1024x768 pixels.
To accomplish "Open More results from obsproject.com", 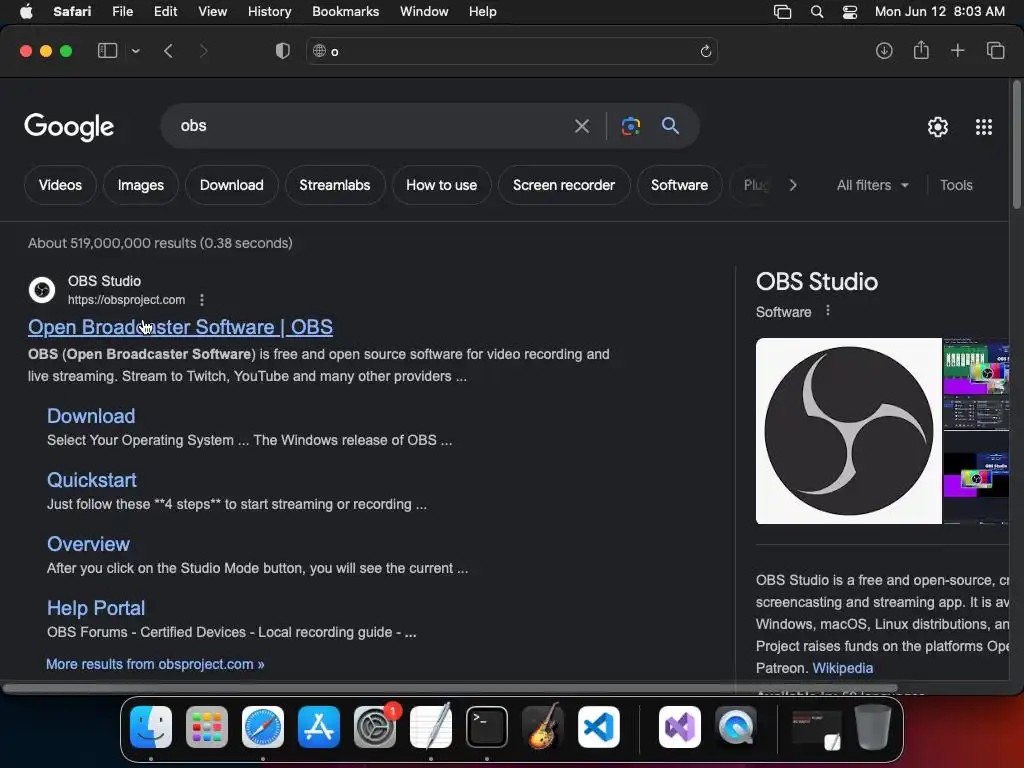I will click(155, 664).
